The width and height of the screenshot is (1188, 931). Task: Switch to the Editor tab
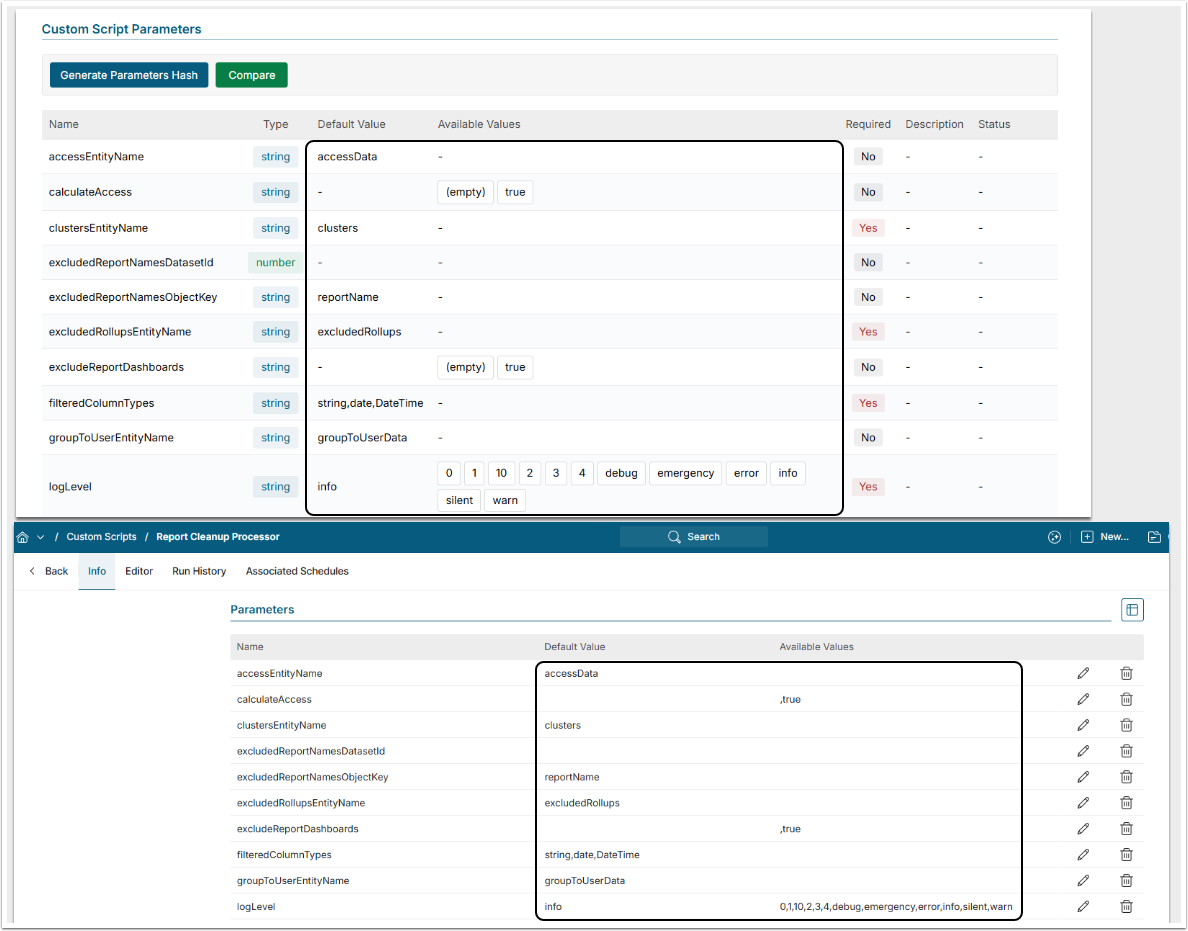(139, 571)
